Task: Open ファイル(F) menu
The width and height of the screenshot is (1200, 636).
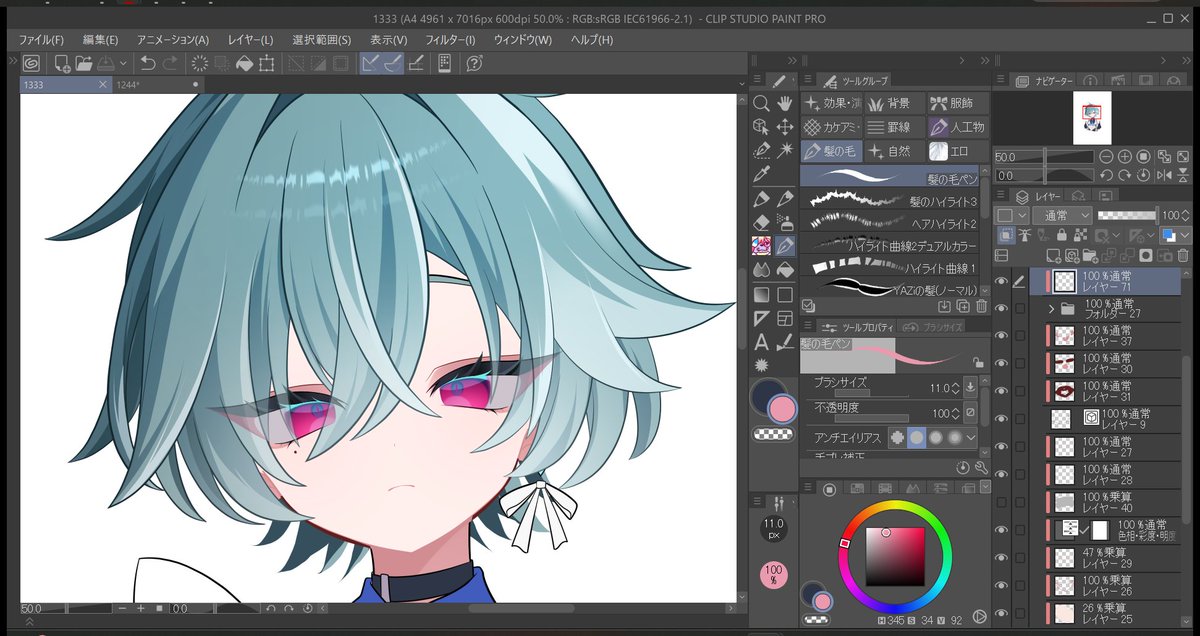Action: click(41, 40)
